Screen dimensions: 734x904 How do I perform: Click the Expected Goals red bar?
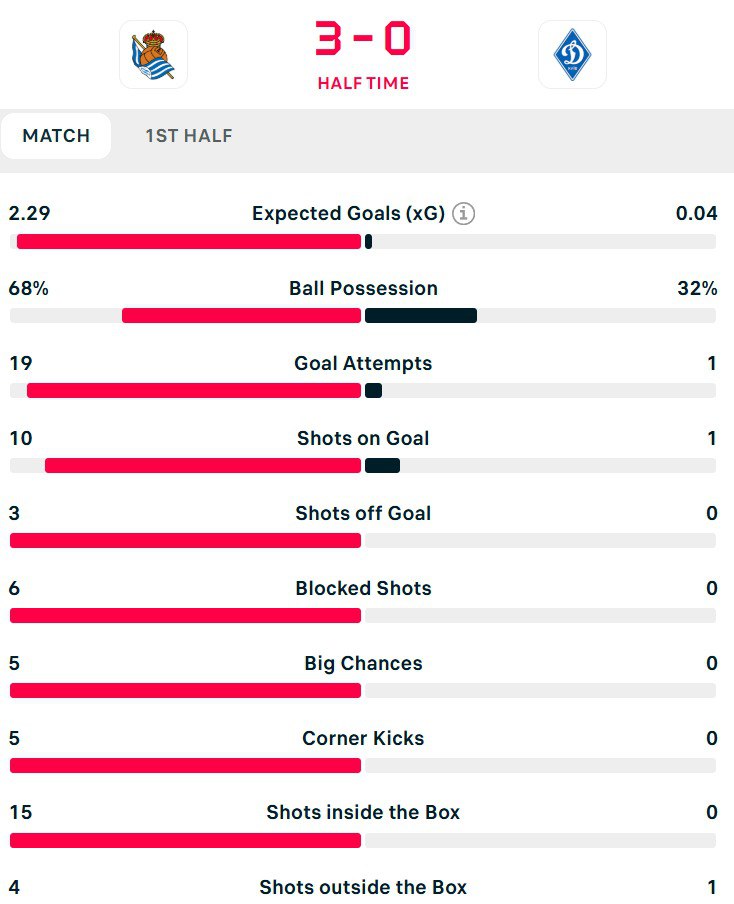(188, 241)
